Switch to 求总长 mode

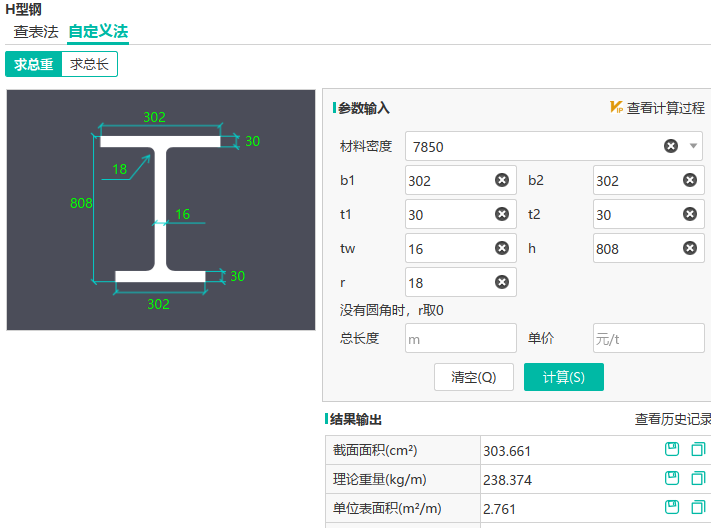(89, 64)
